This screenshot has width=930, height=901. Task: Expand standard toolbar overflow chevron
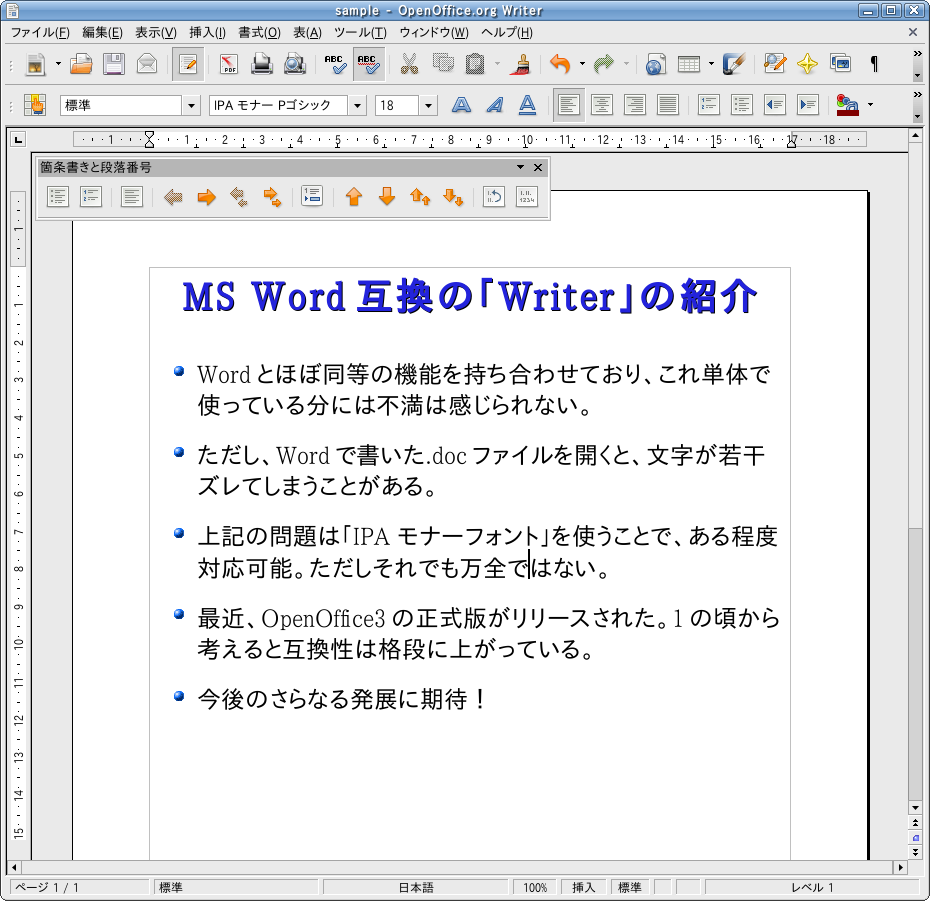tap(918, 54)
